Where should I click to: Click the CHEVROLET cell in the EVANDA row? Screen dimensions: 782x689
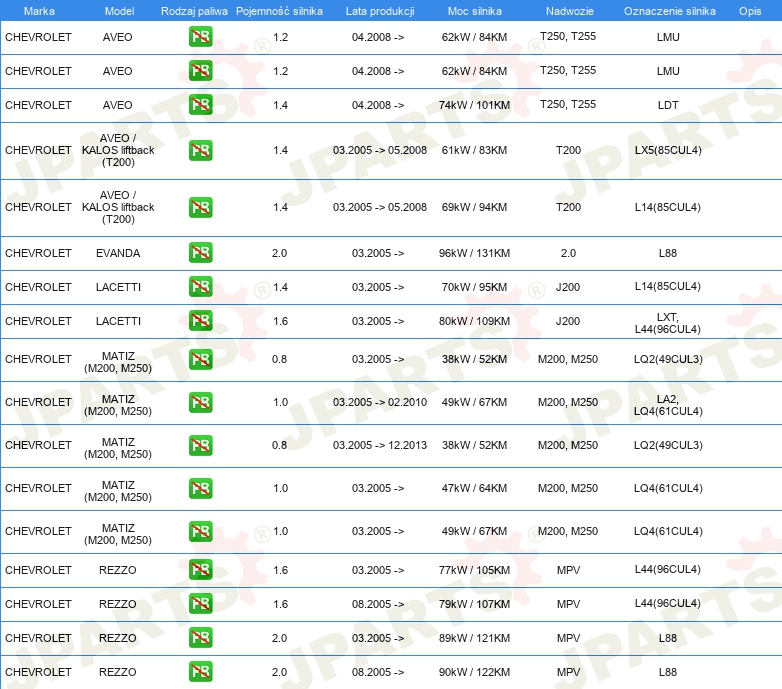point(38,253)
